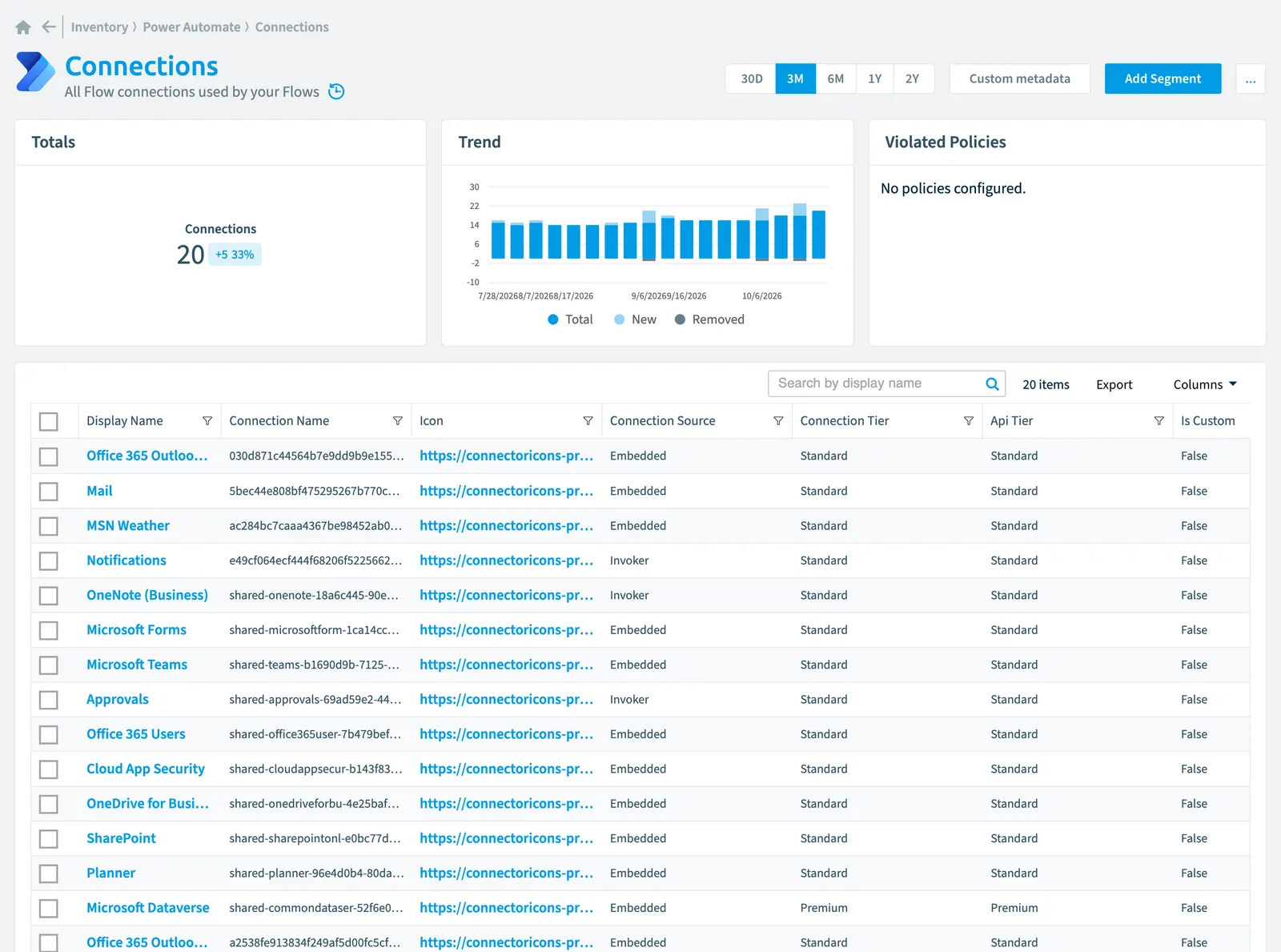The image size is (1281, 952).
Task: Toggle the New series legend dot
Action: [619, 319]
